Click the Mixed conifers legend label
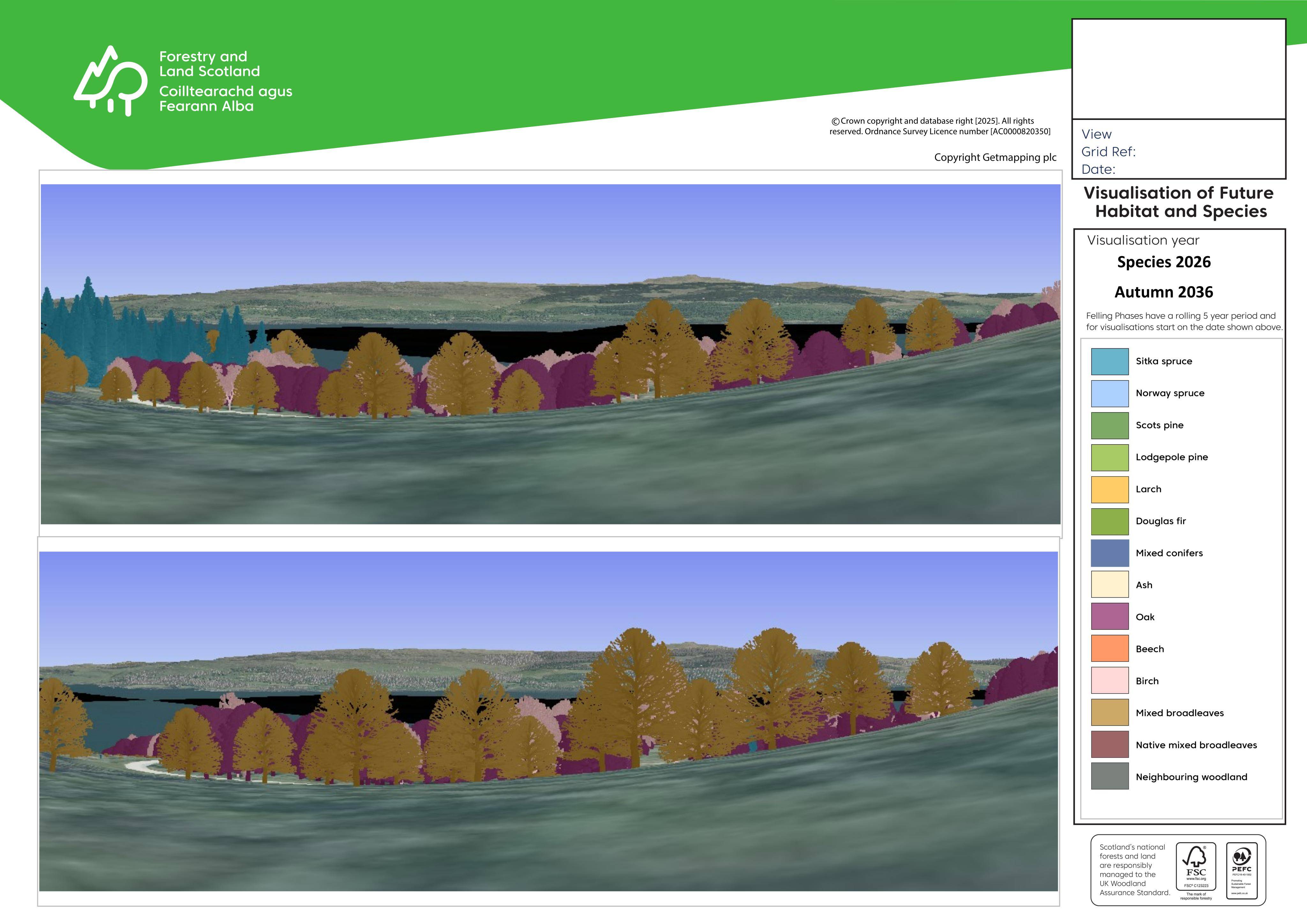 [x=1169, y=553]
